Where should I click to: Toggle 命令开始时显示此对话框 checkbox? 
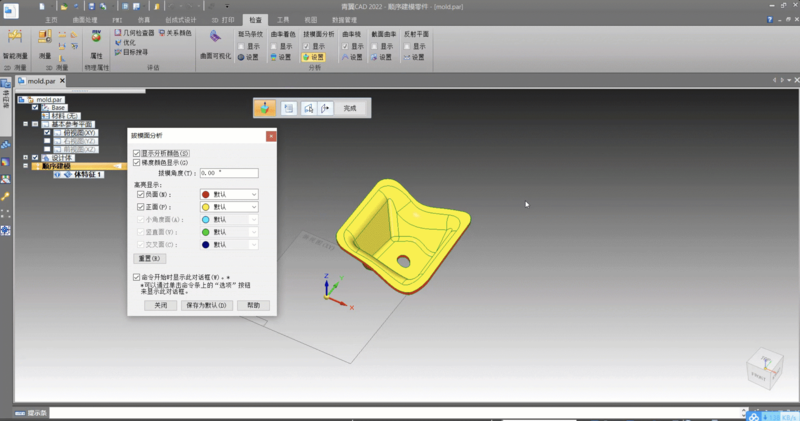point(137,276)
